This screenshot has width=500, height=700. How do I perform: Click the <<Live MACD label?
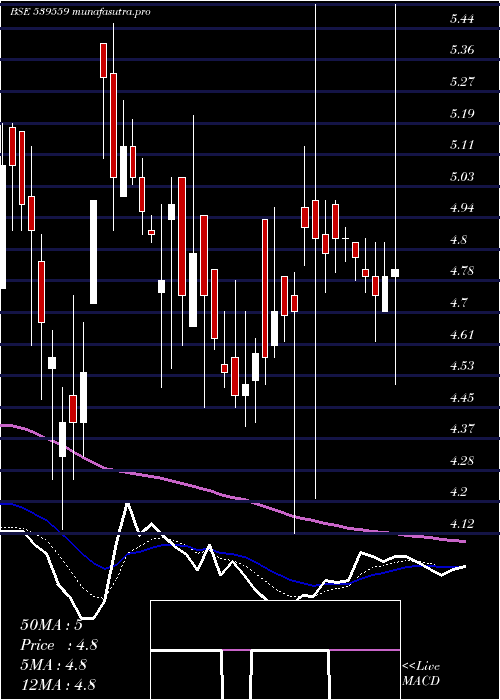coord(421,674)
